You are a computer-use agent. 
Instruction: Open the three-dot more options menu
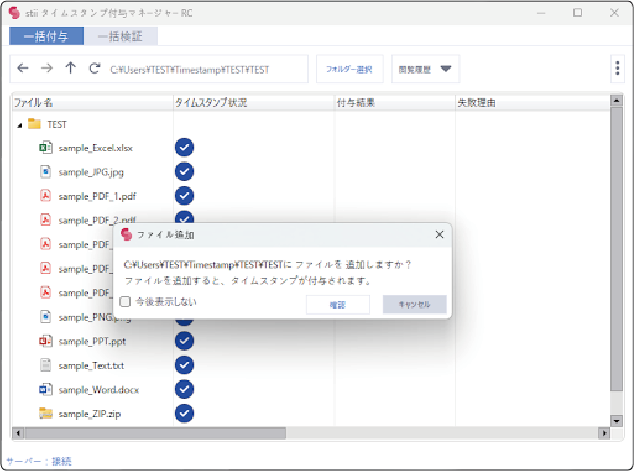[617, 69]
